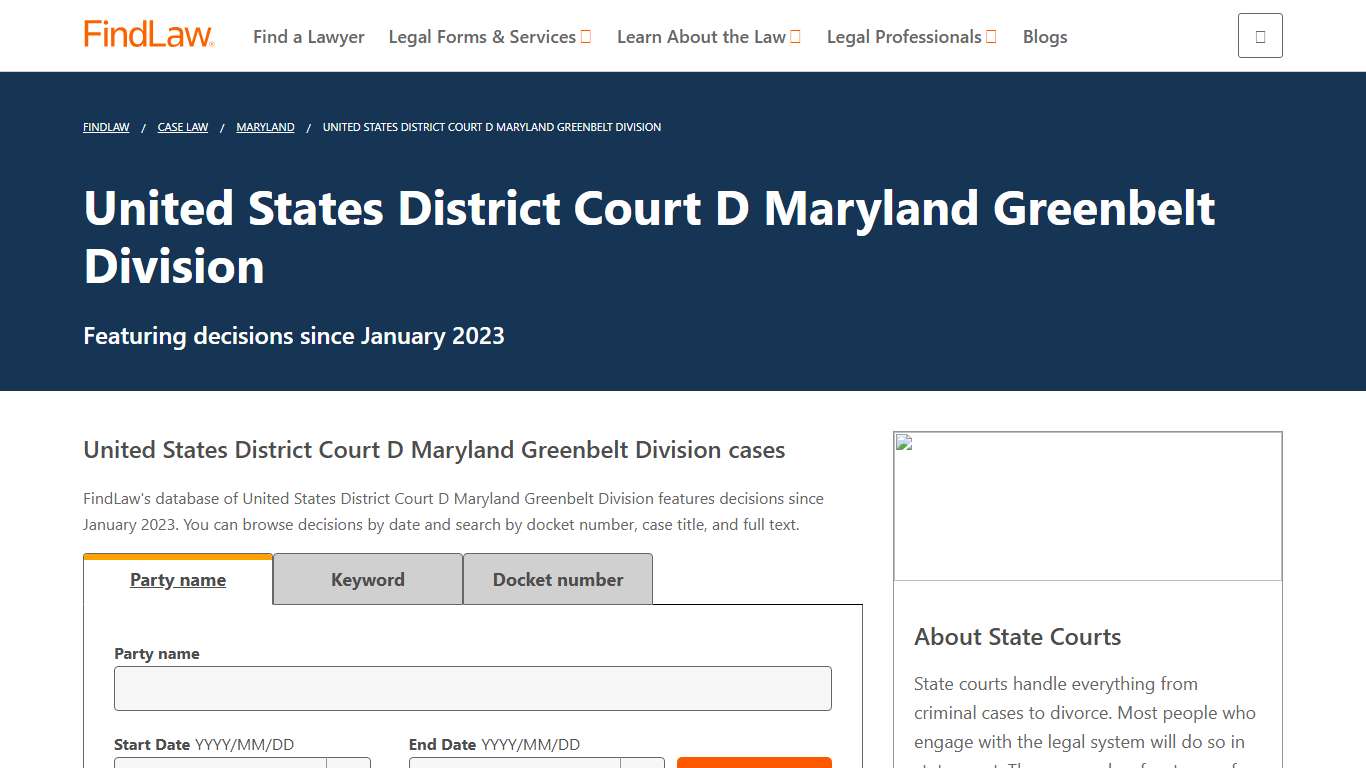Open the End Date calendar picker
Viewport: 1366px width, 768px height.
pyautogui.click(x=641, y=765)
